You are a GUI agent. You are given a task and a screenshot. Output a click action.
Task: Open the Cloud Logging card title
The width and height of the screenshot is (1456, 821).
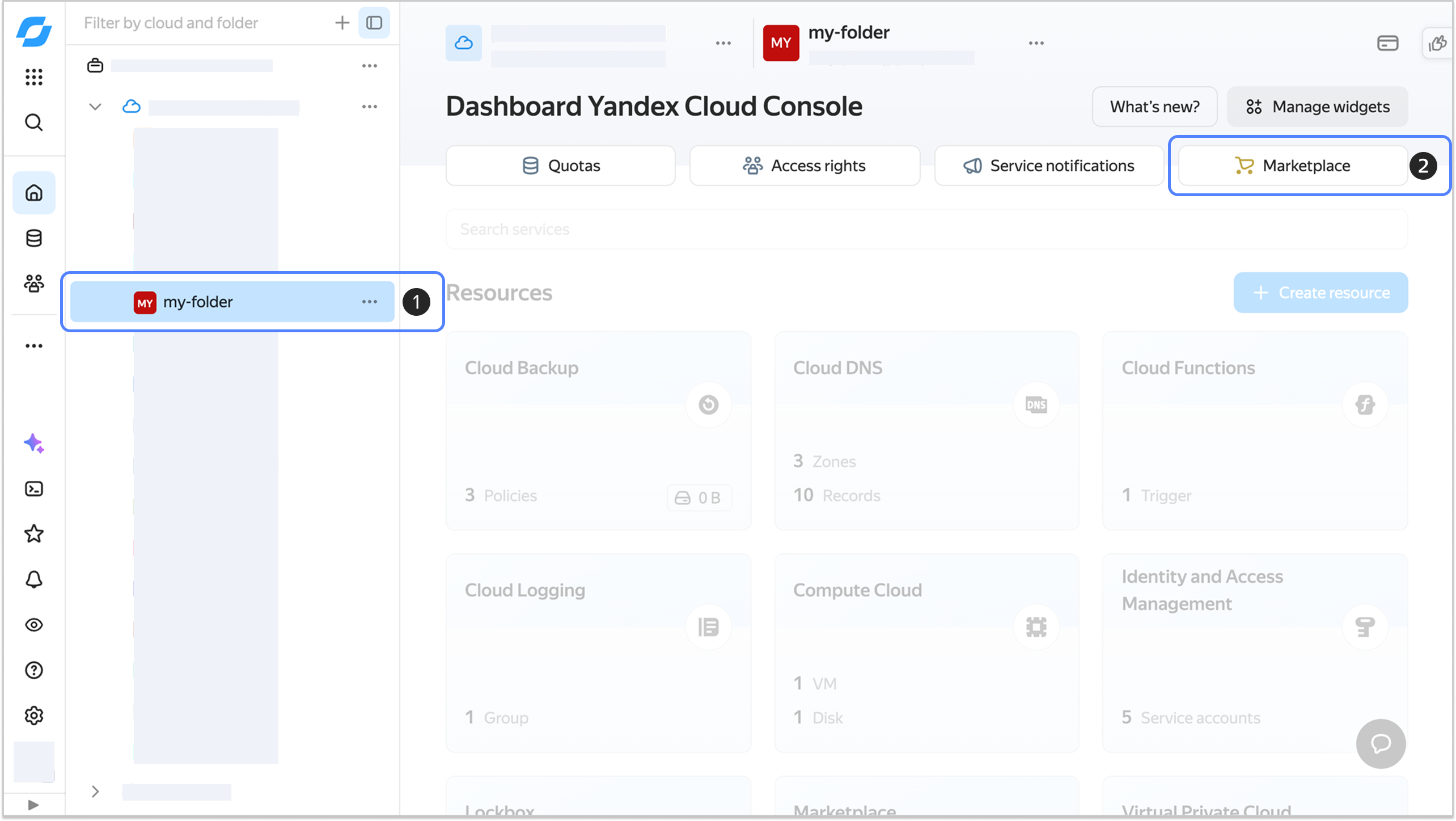[x=525, y=590]
